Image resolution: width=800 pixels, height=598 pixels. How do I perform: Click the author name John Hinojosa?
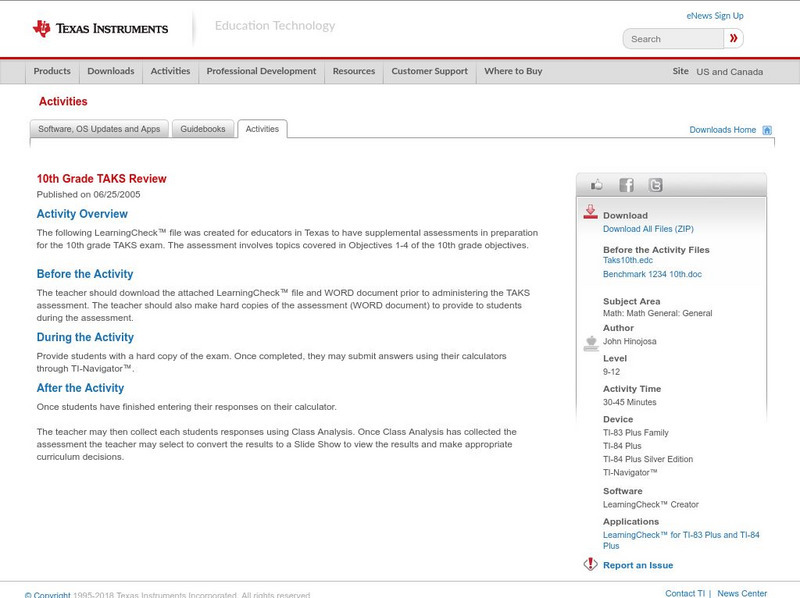[x=630, y=341]
